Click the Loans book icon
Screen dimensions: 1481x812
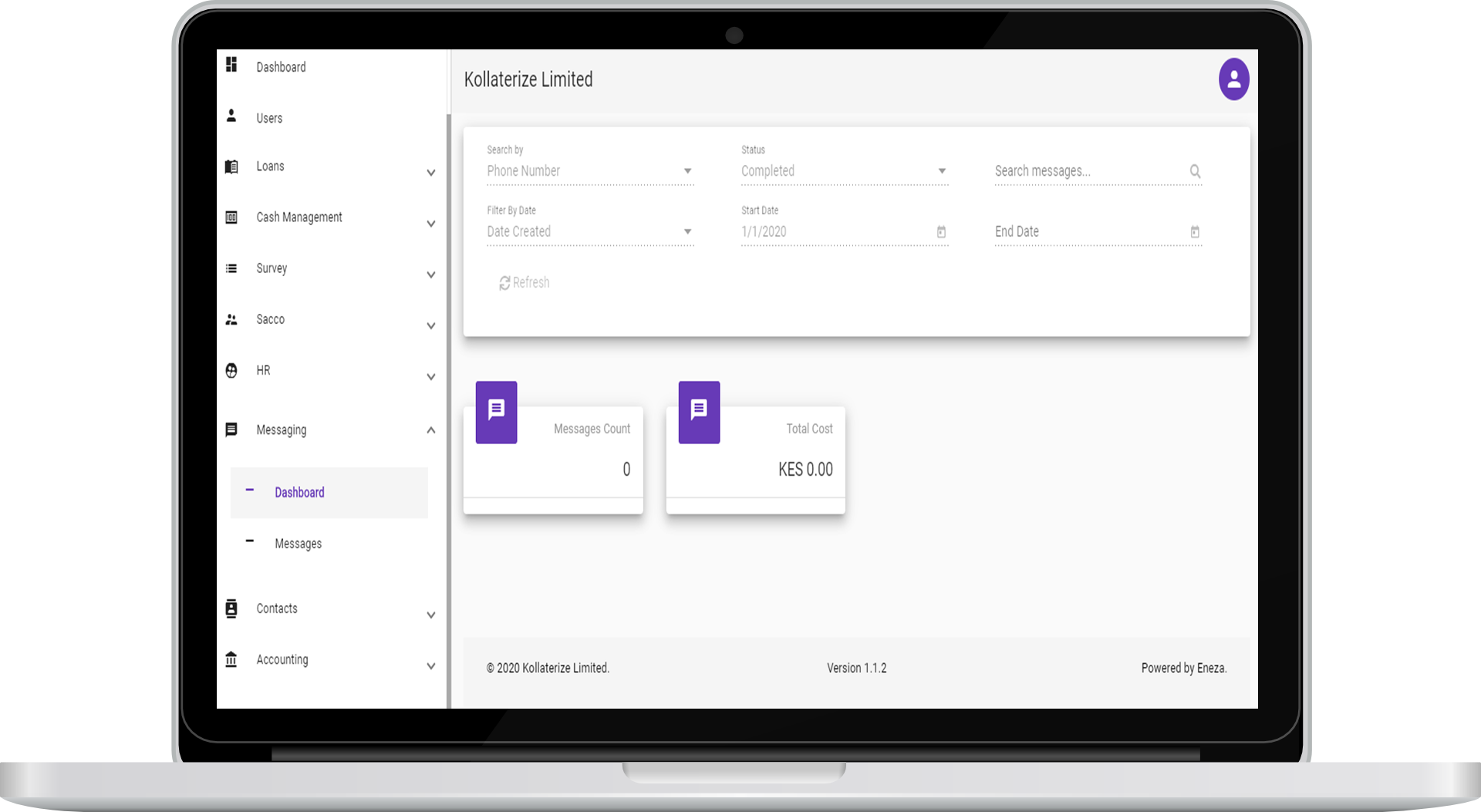click(231, 167)
